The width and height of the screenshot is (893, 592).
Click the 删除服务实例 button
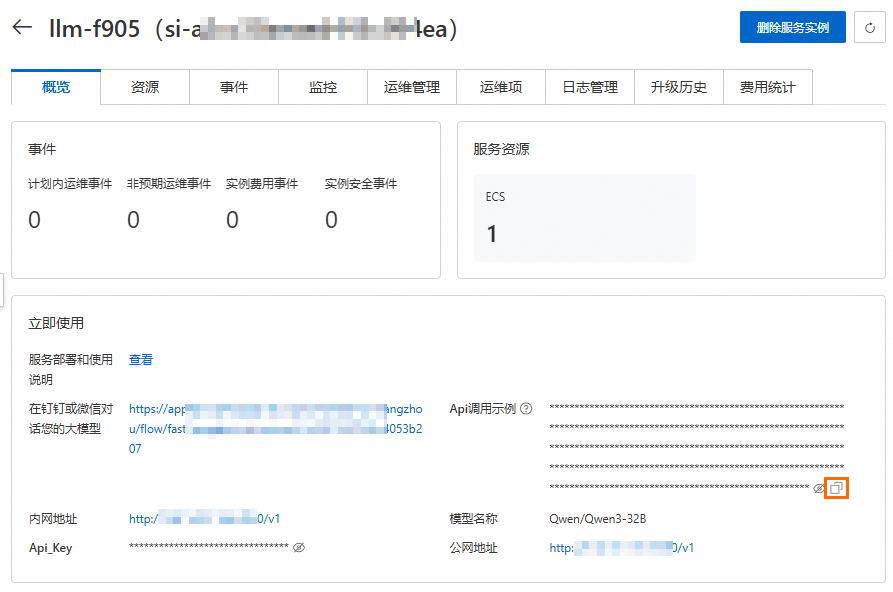click(793, 27)
